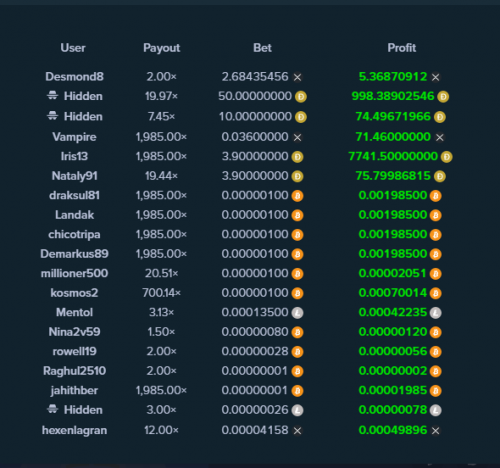Click the Bitcoin icon next to kosmos2's bet
This screenshot has height=468, width=500.
(x=297, y=293)
